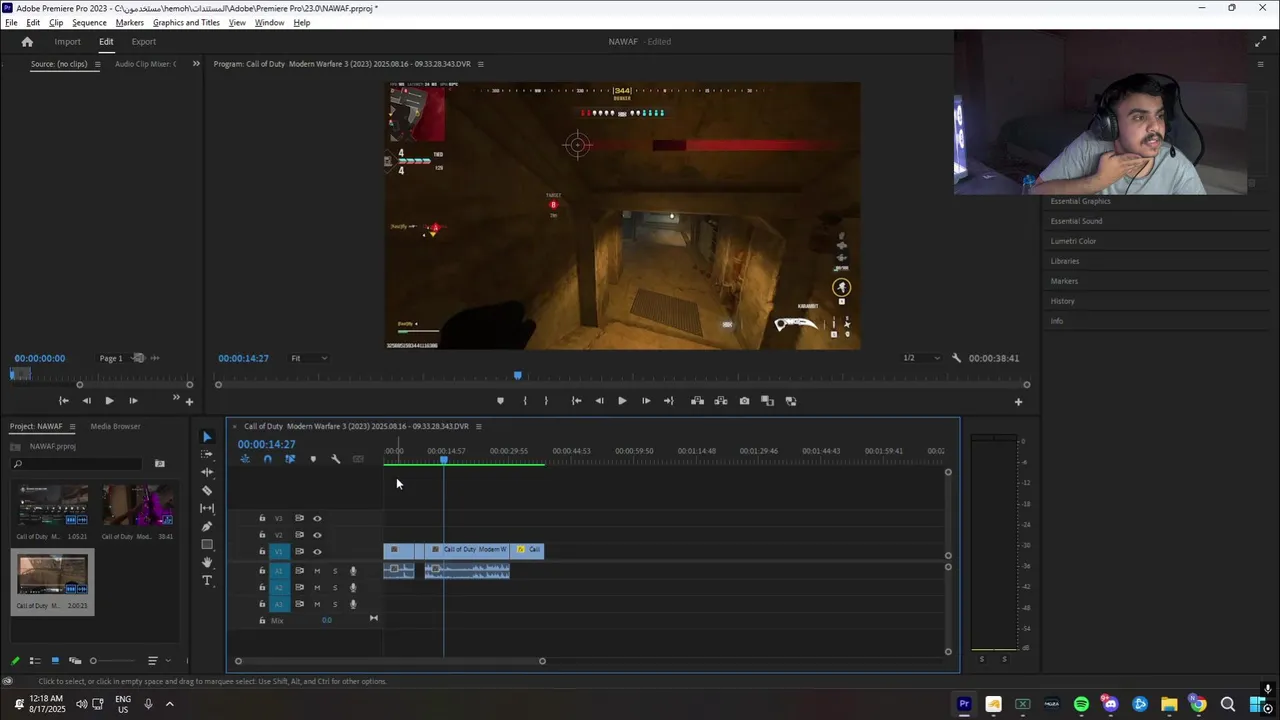Open Lumetri Color panel
1280x720 pixels.
tap(1073, 241)
